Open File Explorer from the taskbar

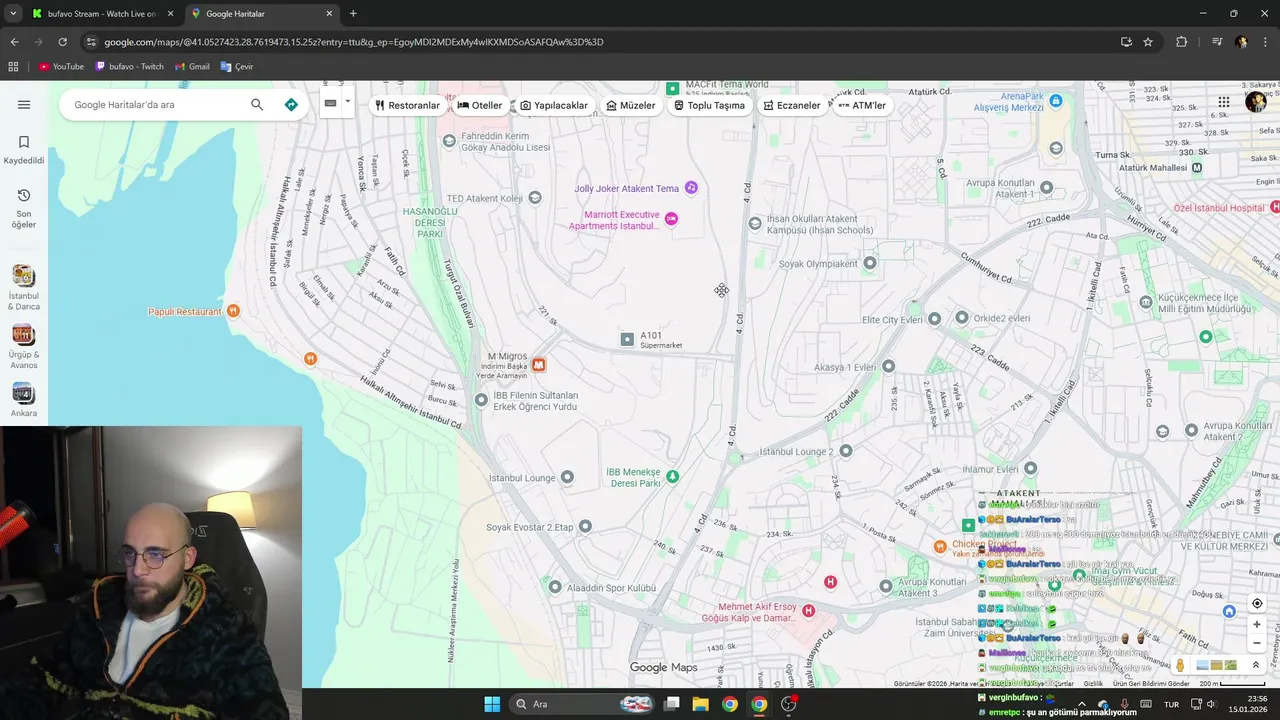(x=700, y=704)
